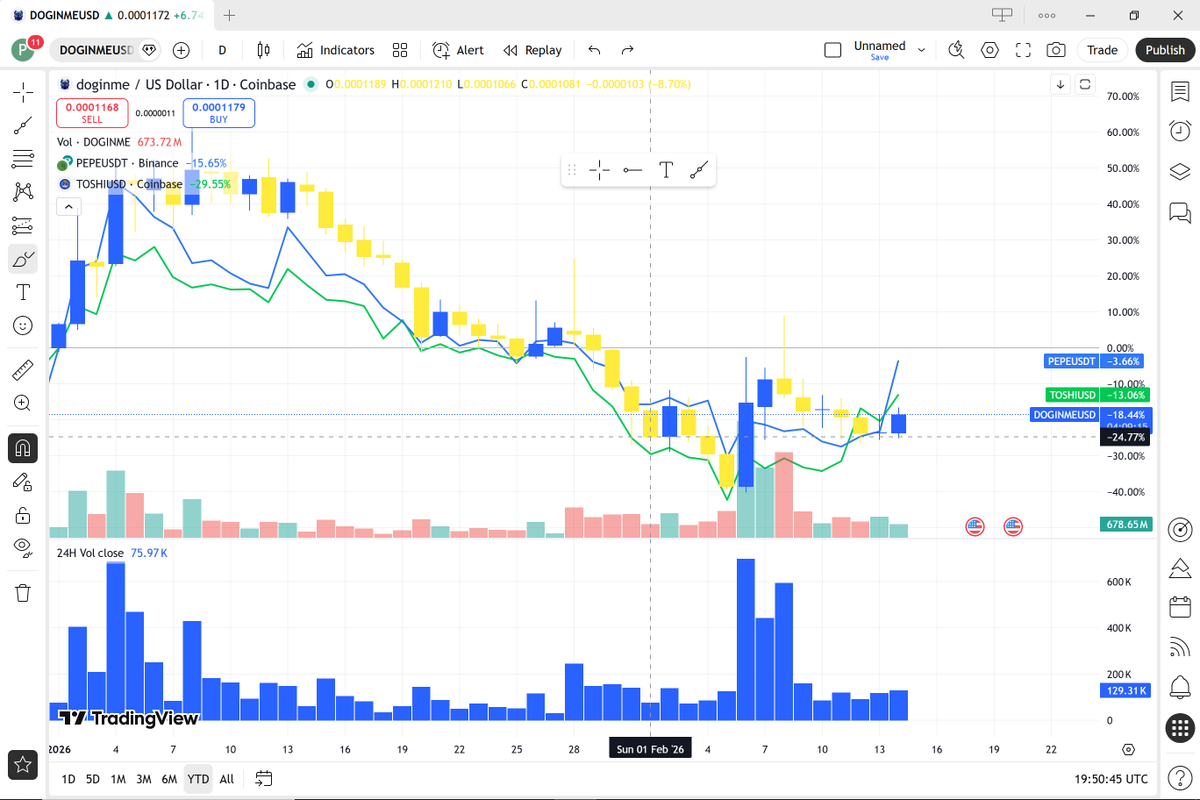Select the 1M date range tab

pos(118,779)
